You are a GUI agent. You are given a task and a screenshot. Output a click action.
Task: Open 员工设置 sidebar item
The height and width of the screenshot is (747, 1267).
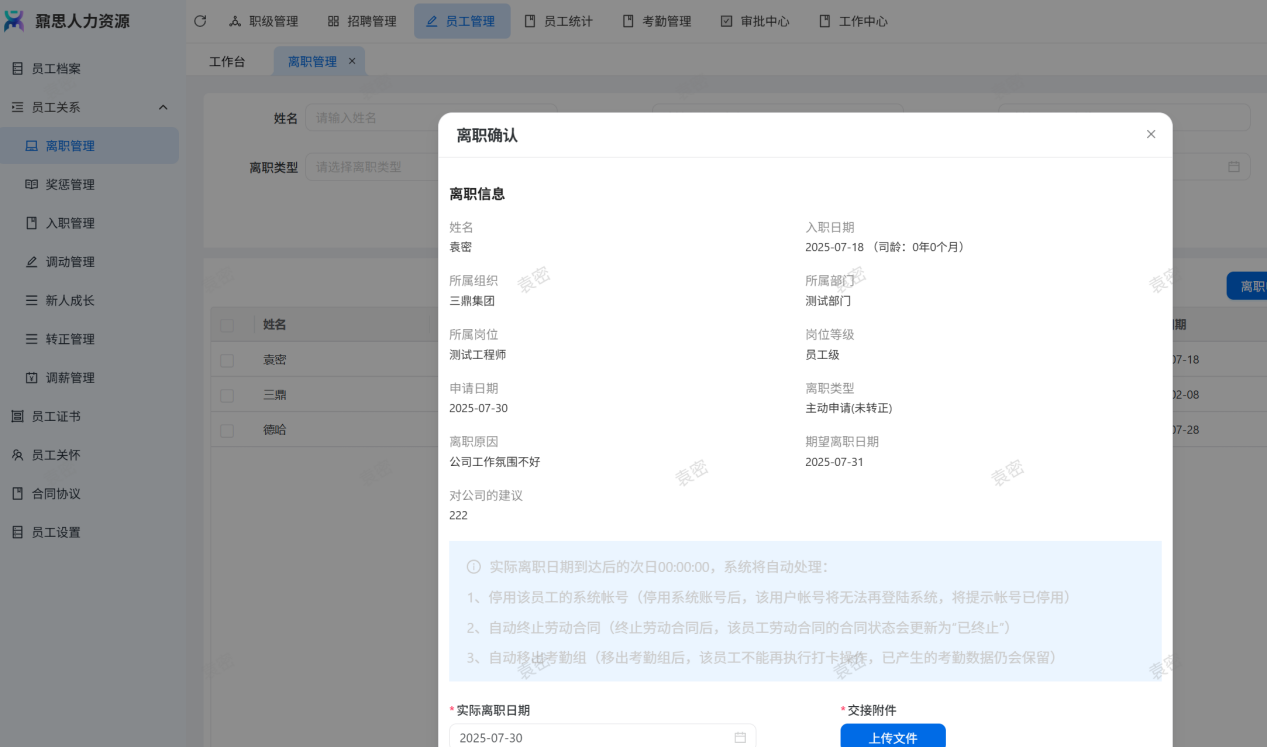[x=56, y=533]
